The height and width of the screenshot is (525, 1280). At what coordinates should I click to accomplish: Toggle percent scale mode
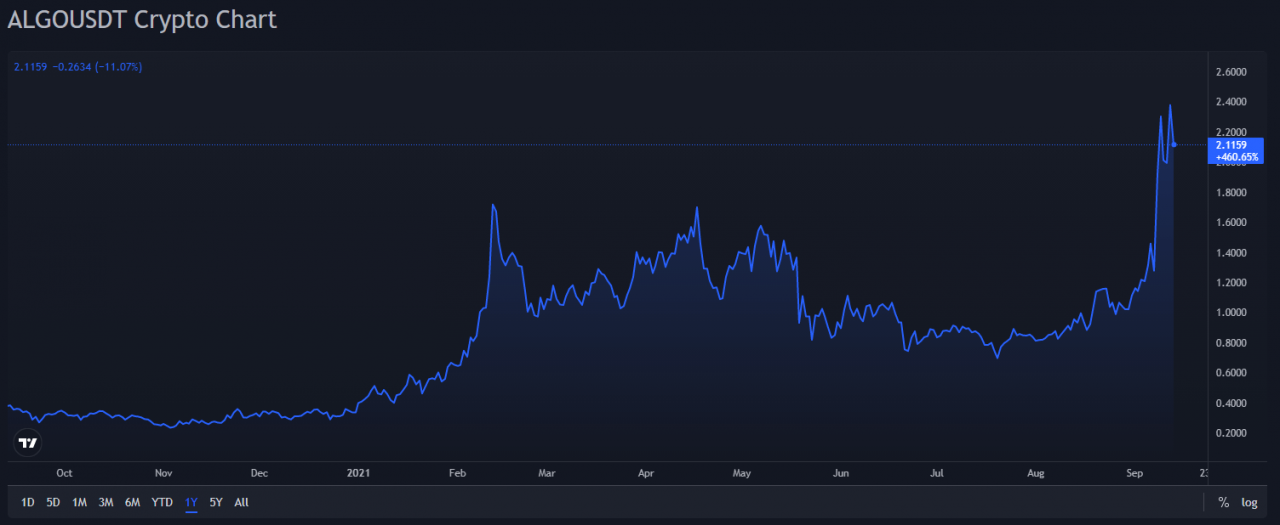point(1223,502)
